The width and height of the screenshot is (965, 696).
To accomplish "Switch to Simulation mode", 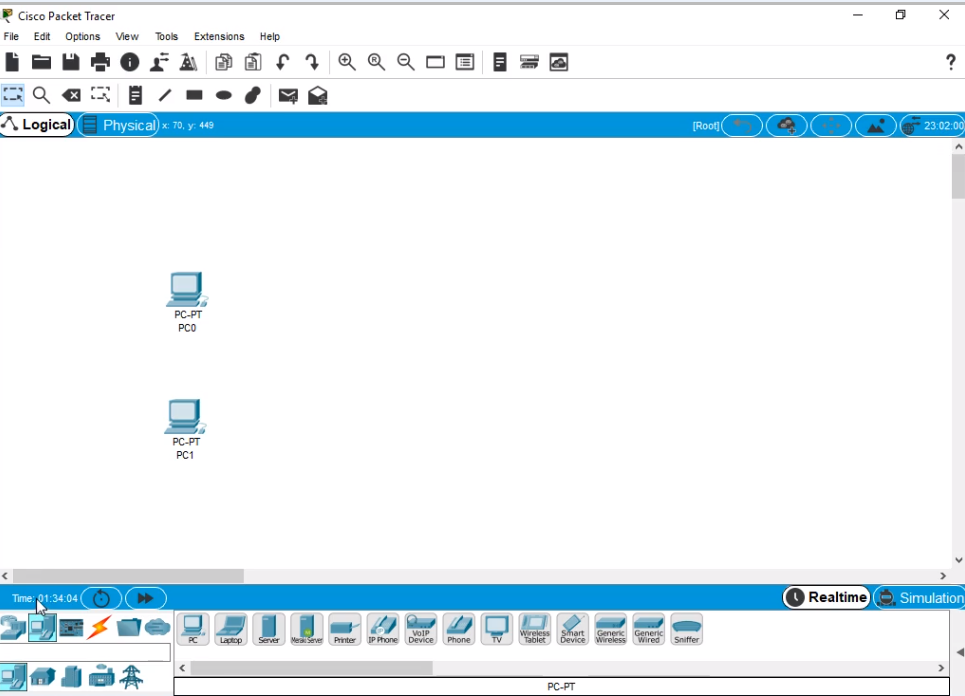I will tap(921, 598).
